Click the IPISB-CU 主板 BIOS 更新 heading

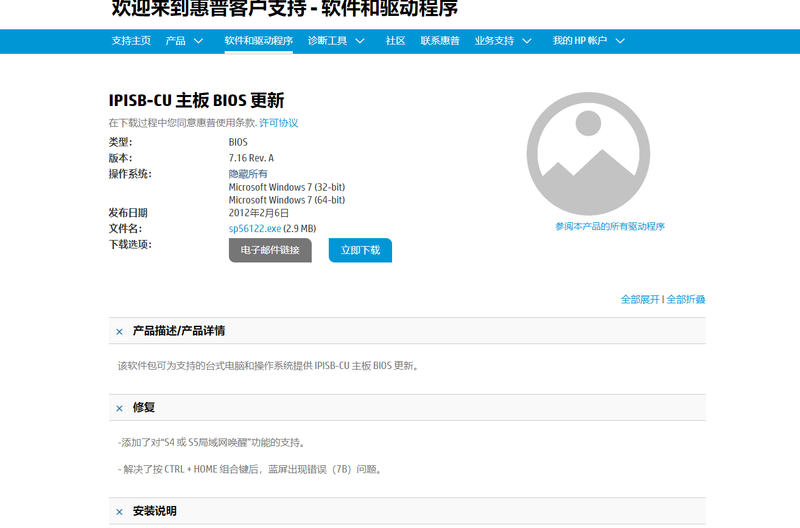pyautogui.click(x=196, y=100)
